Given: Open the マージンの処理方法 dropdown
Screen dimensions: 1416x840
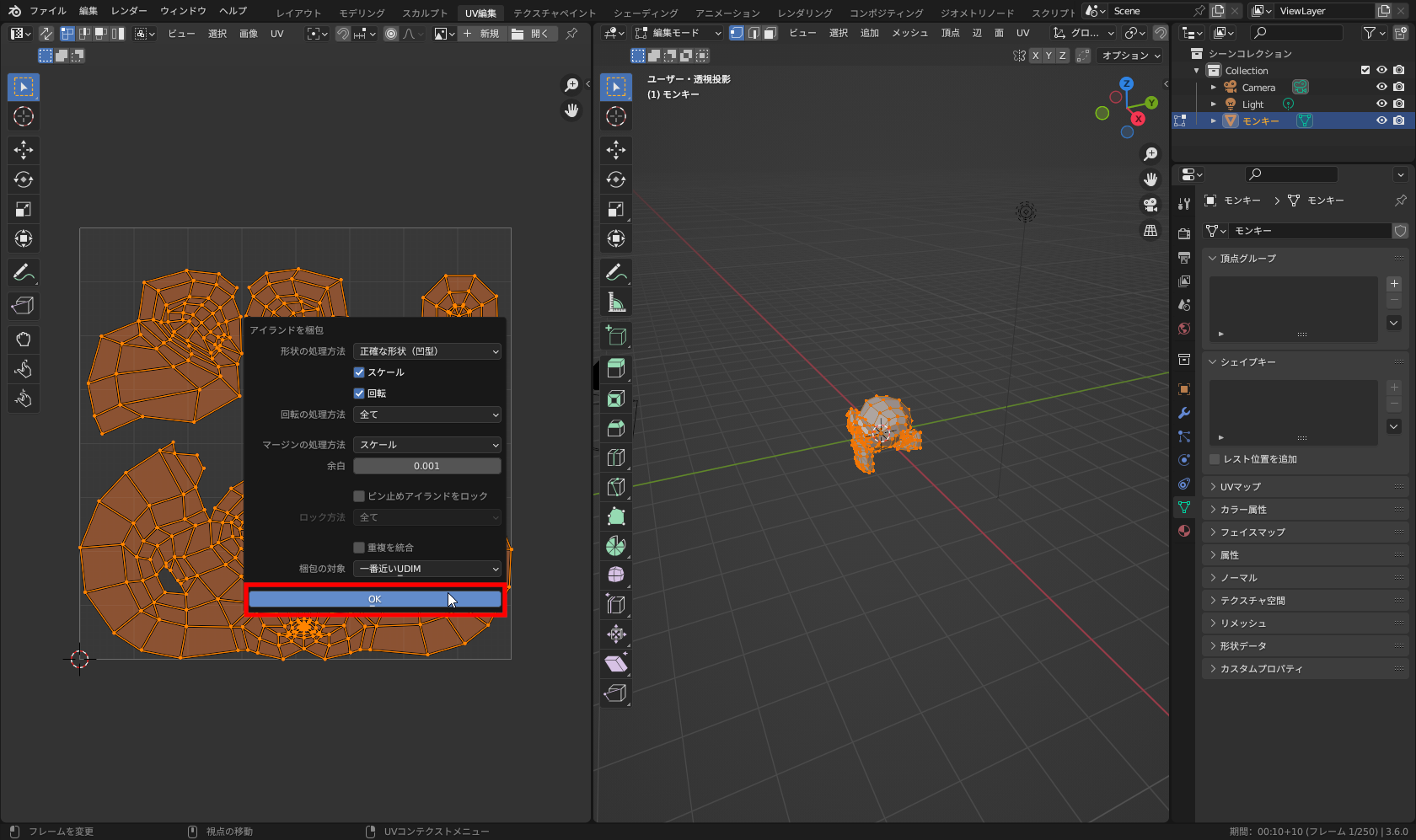Looking at the screenshot, I should pyautogui.click(x=427, y=445).
